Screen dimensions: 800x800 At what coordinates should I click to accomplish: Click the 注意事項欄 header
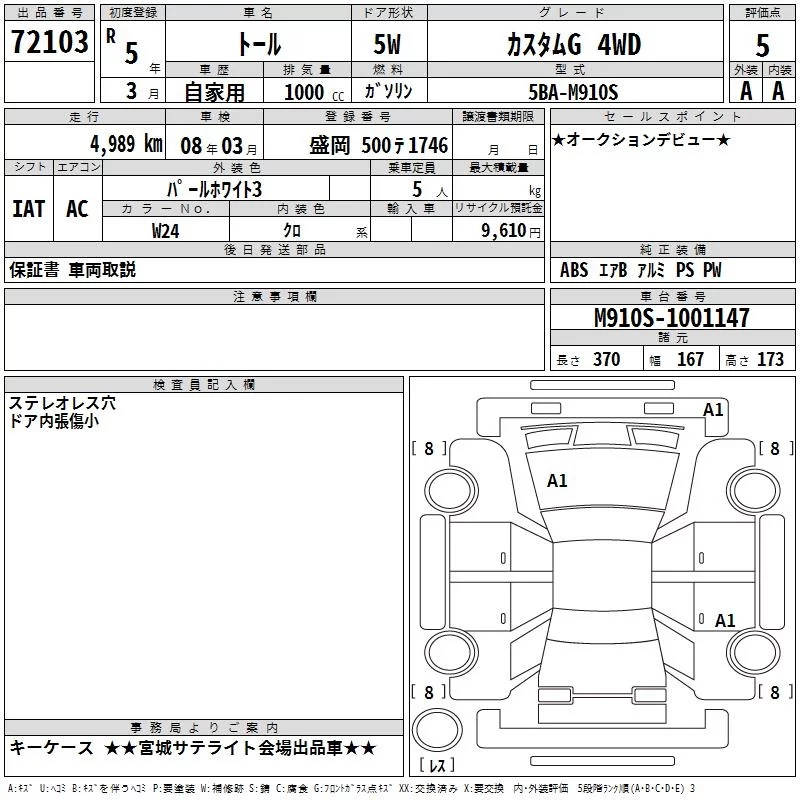pyautogui.click(x=274, y=296)
